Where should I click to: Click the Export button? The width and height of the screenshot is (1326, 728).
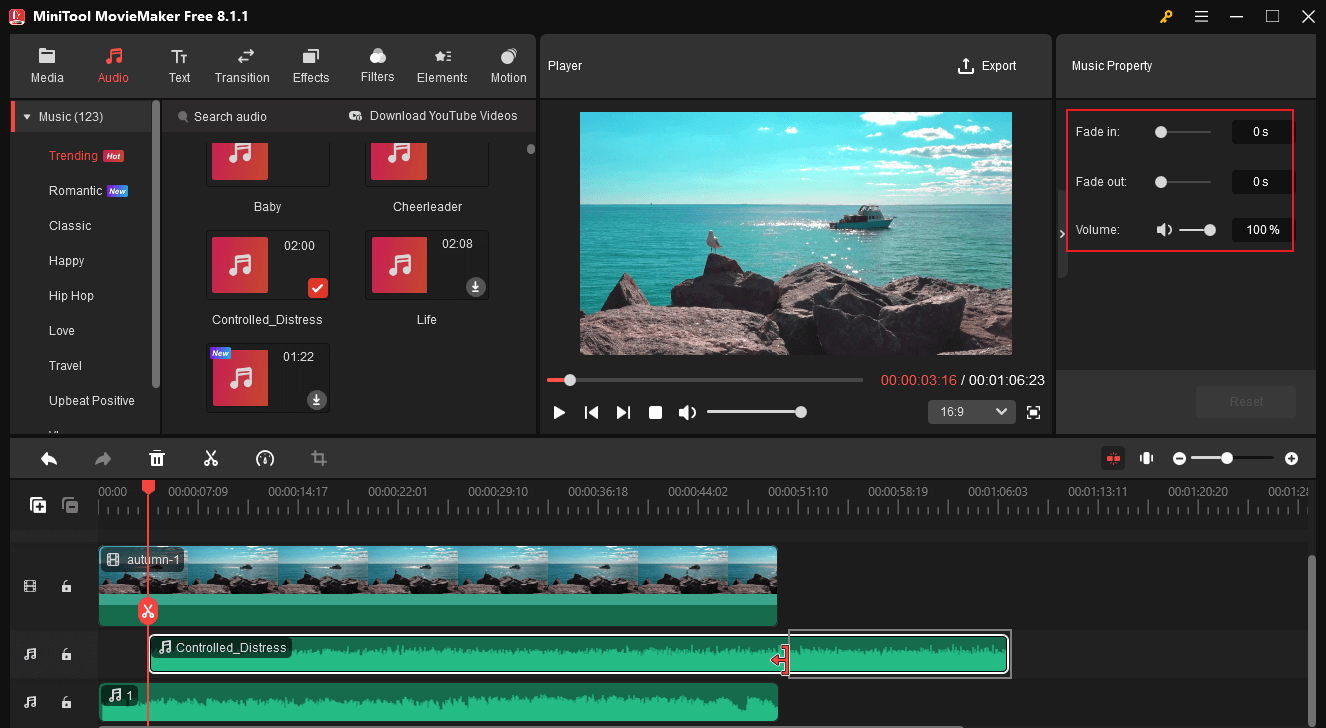[987, 66]
